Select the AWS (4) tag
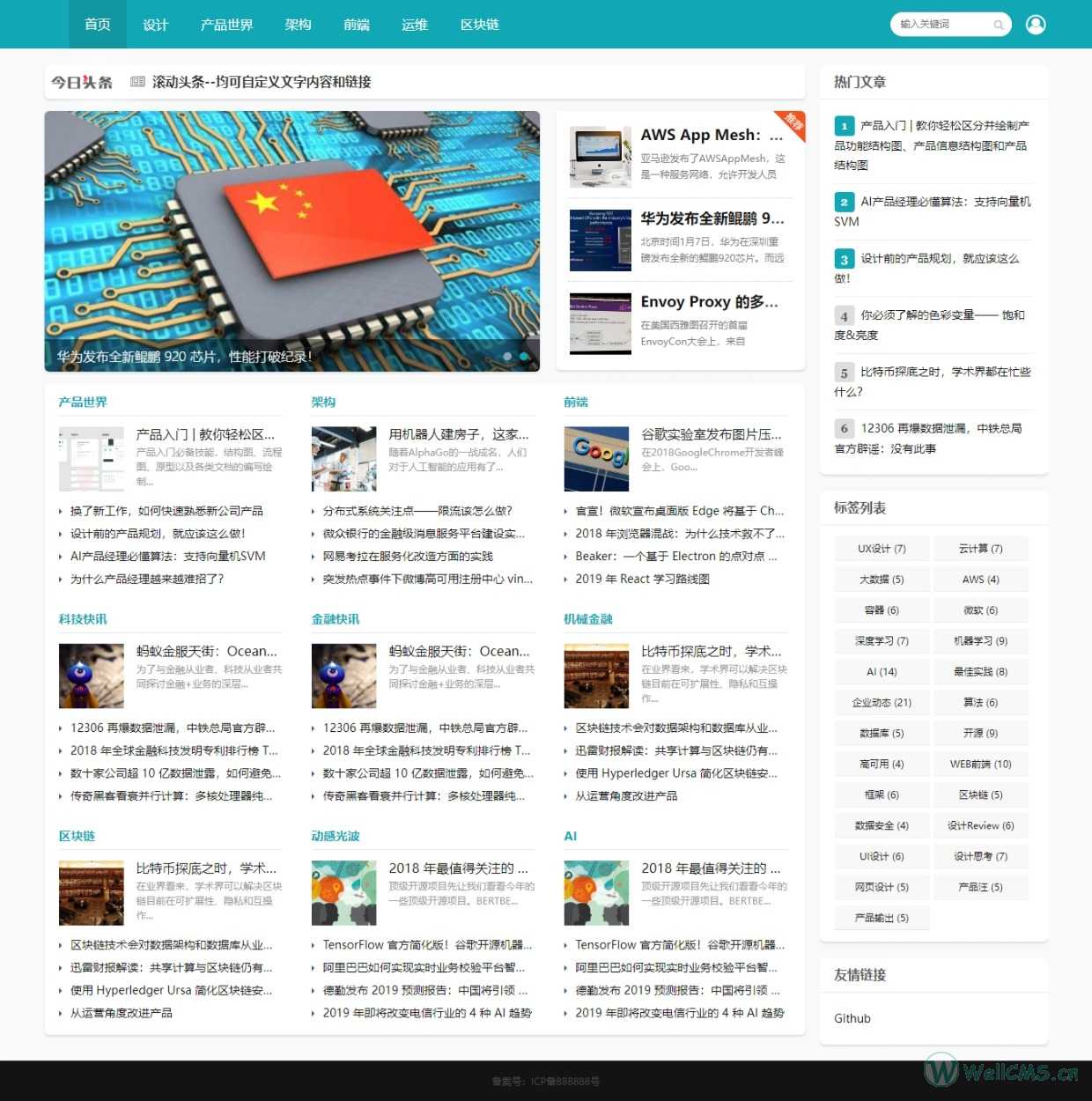The image size is (1092, 1101). click(x=980, y=580)
